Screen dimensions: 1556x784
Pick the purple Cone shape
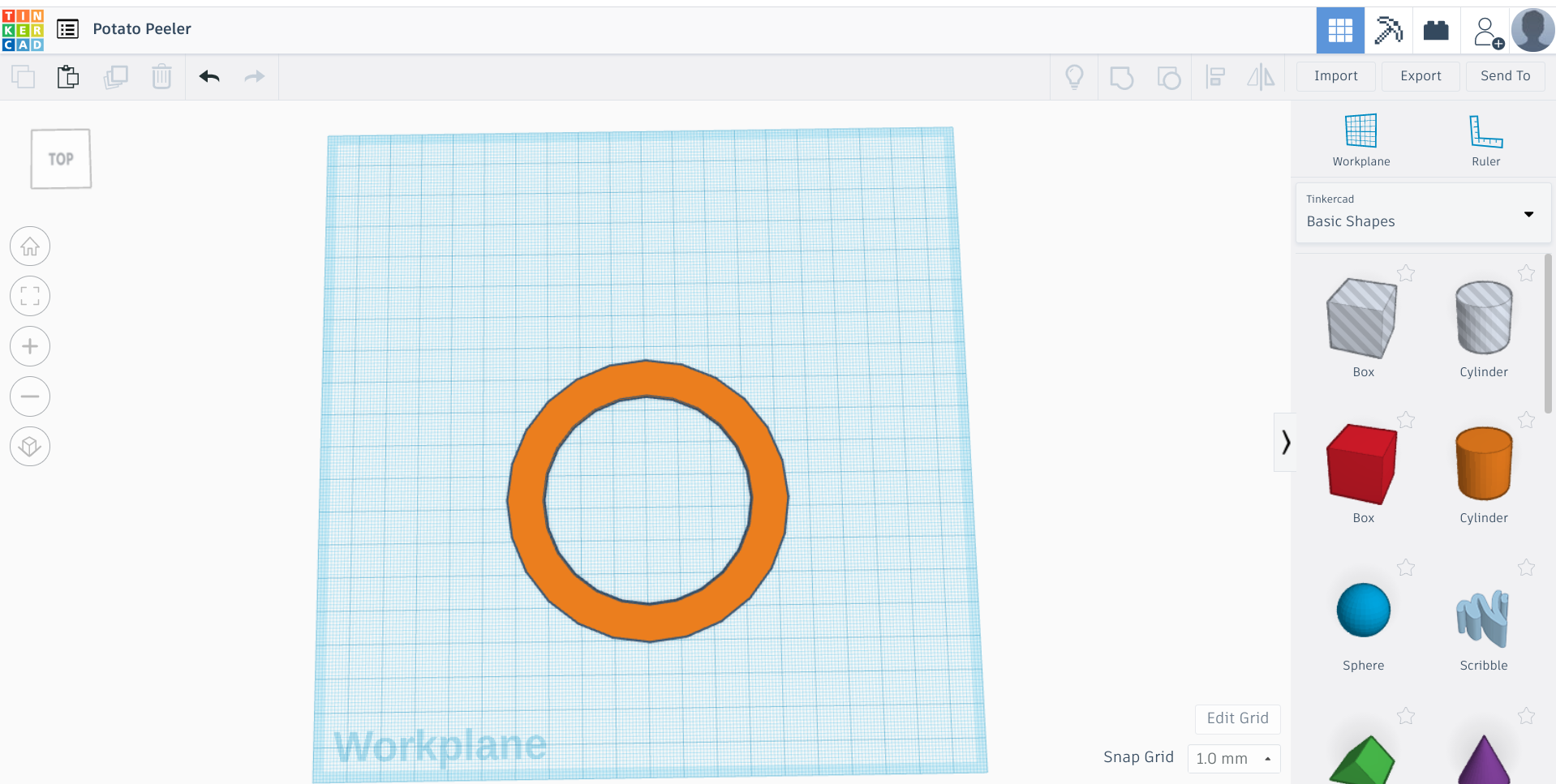[1484, 760]
